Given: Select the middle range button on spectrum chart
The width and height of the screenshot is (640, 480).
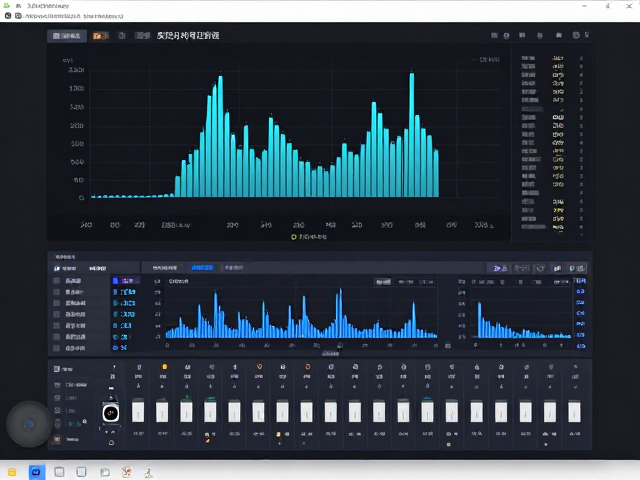Looking at the screenshot, I should pos(406,282).
